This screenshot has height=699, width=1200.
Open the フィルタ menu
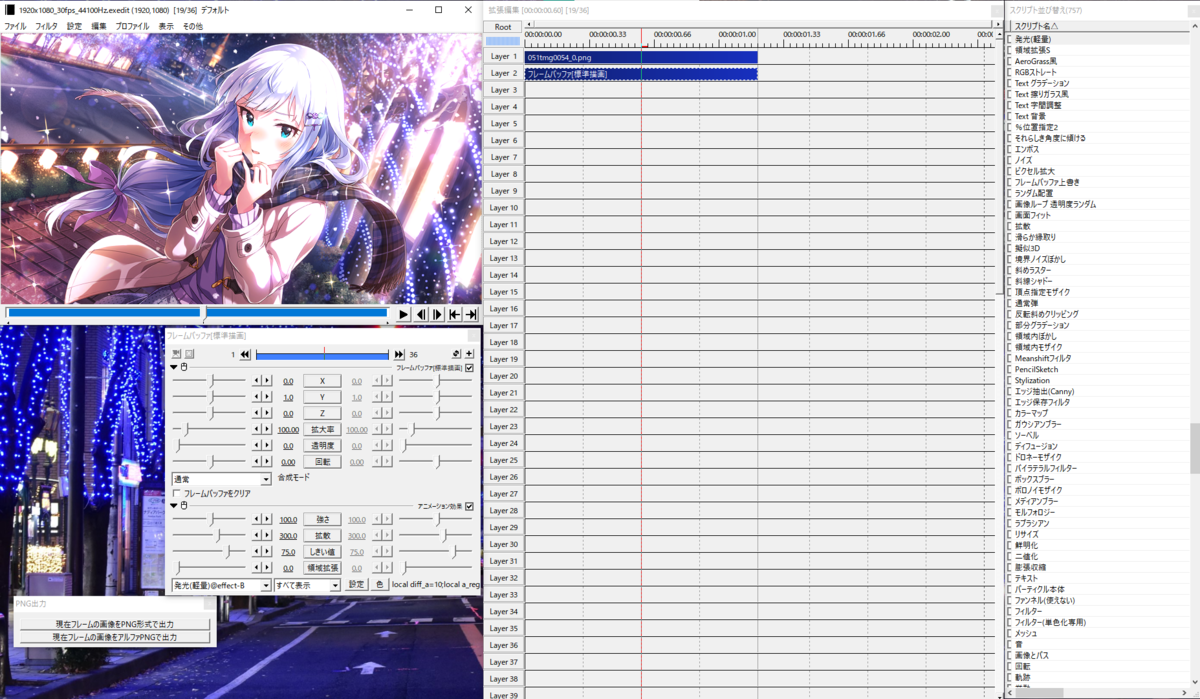click(x=46, y=26)
